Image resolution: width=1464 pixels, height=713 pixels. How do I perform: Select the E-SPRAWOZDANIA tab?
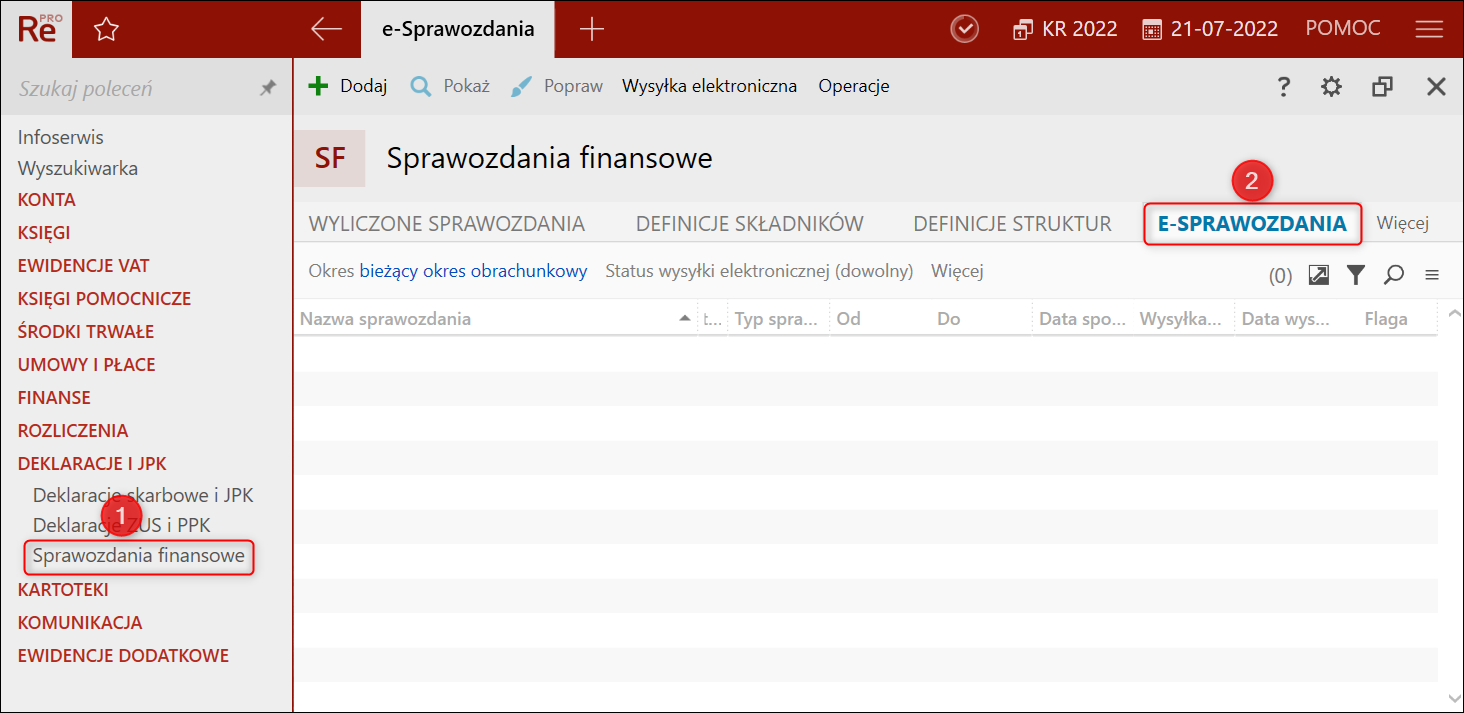(1252, 224)
